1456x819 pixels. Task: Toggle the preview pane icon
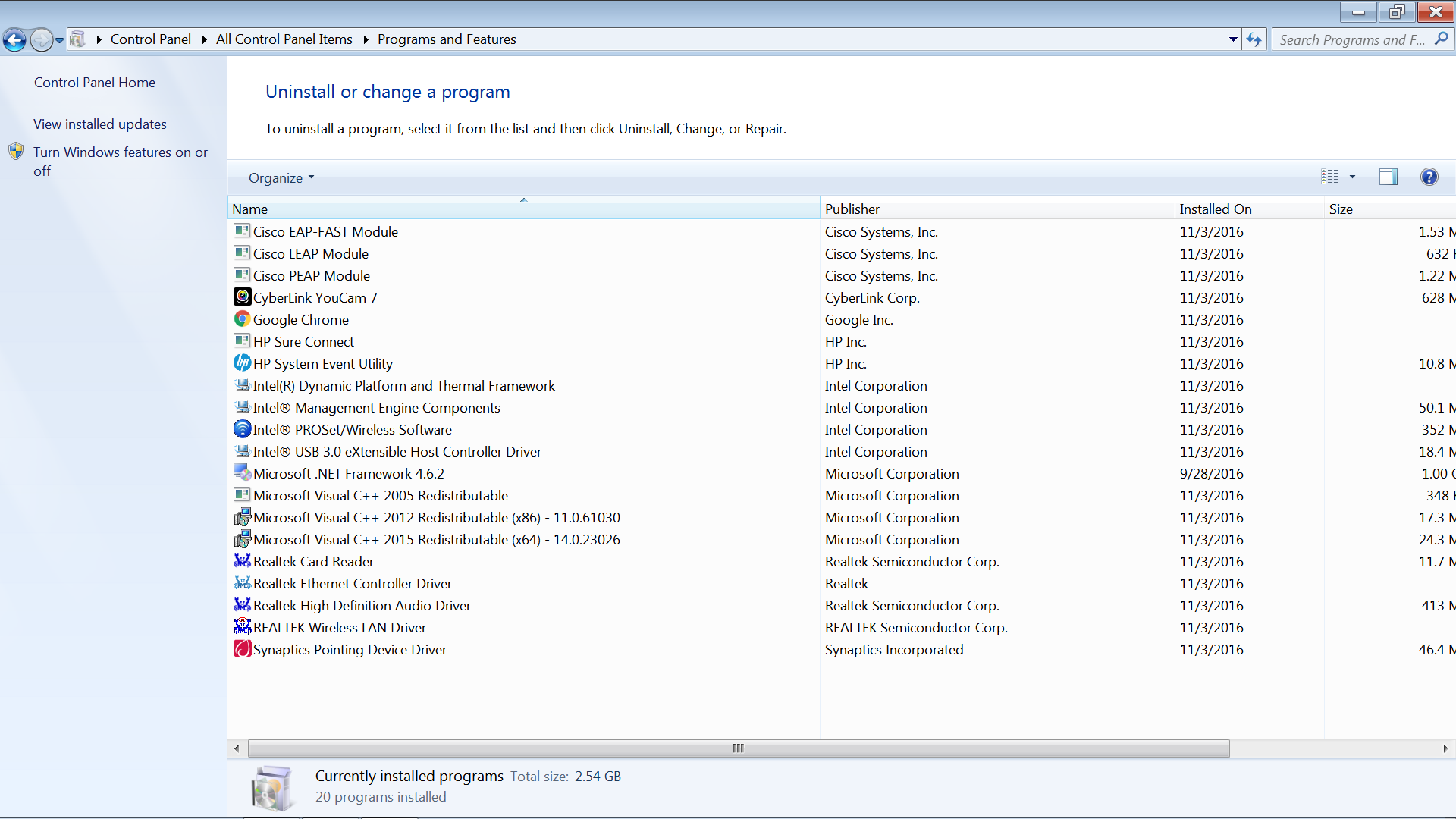point(1388,177)
